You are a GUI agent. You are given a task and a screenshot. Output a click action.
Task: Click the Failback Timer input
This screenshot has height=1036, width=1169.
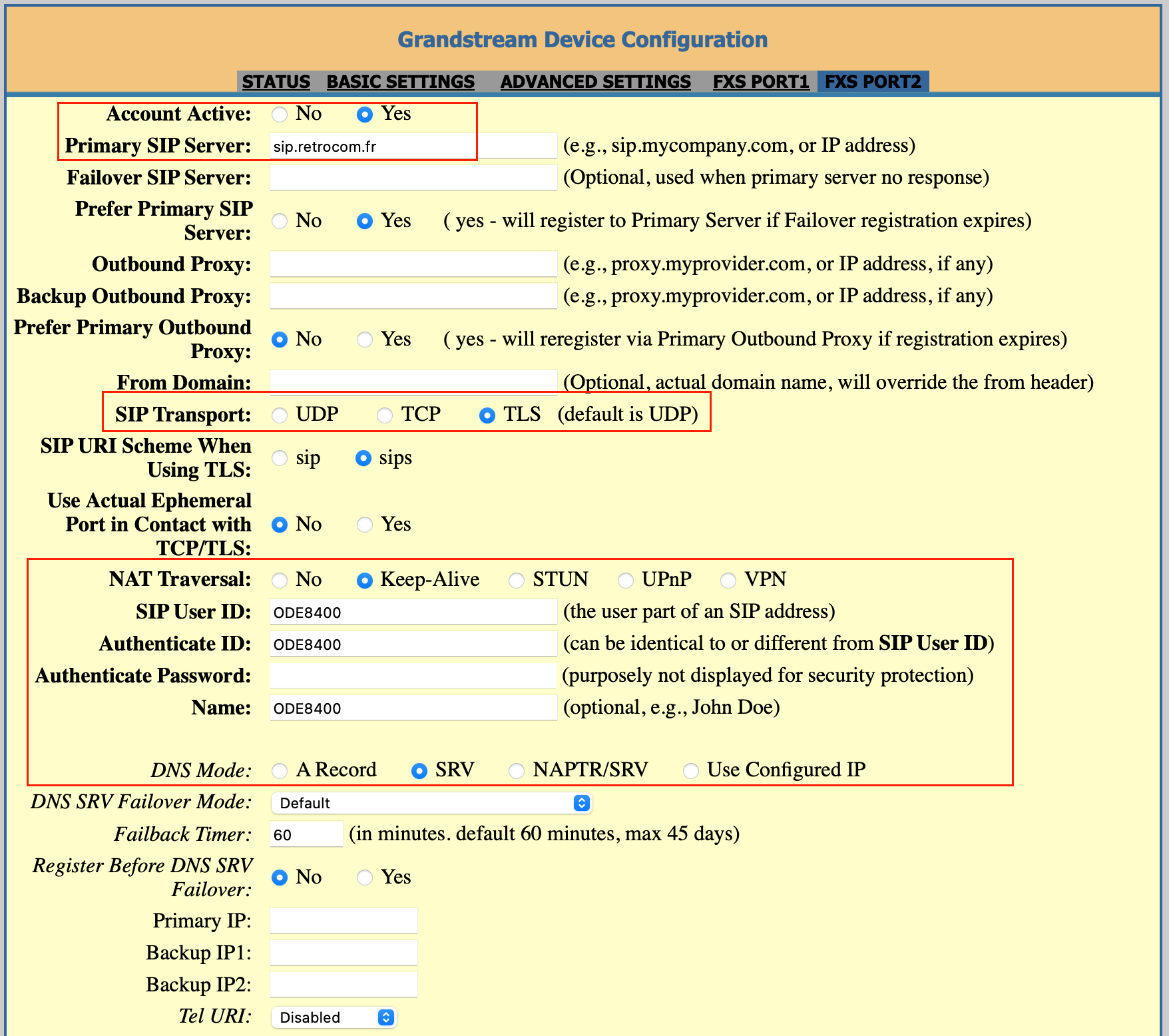(x=306, y=834)
